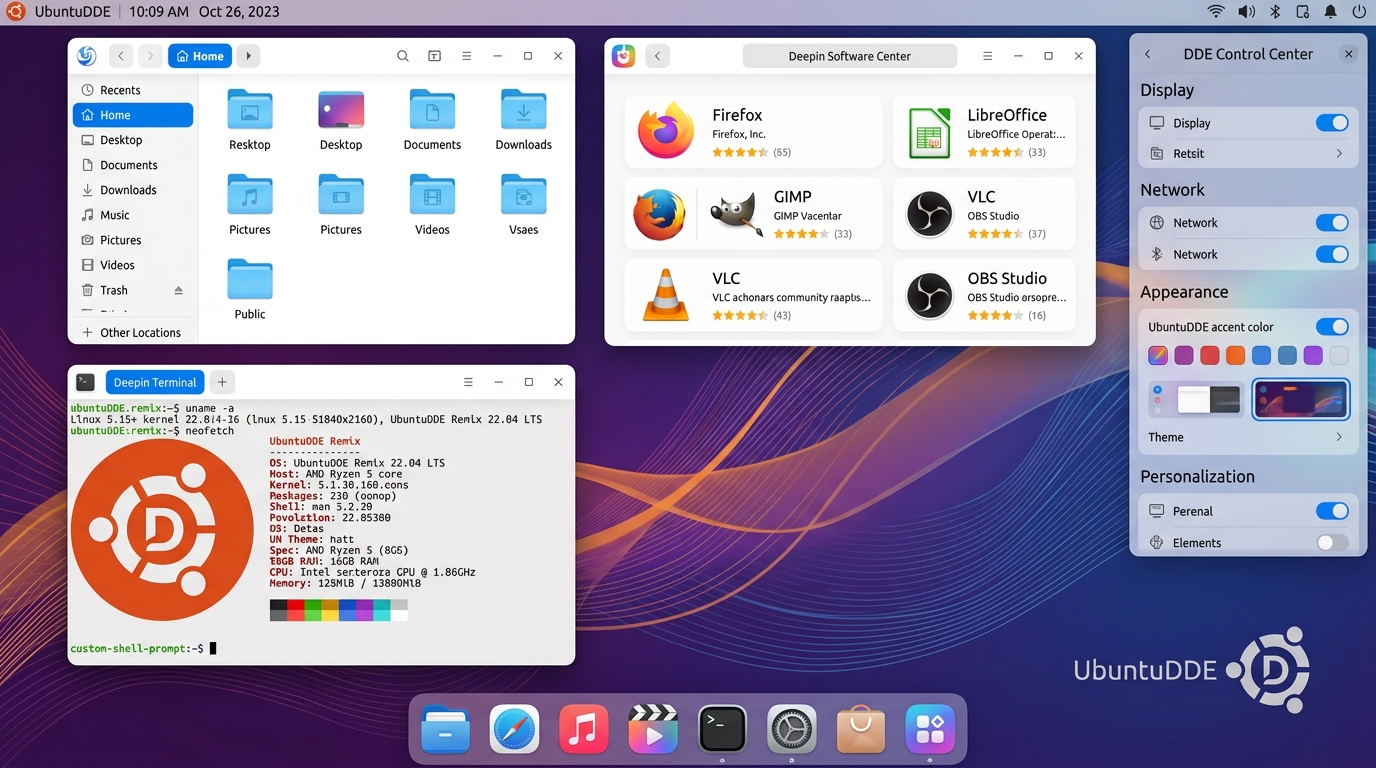The width and height of the screenshot is (1376, 768).
Task: Toggle the Network switch with globe icon
Action: click(1332, 223)
